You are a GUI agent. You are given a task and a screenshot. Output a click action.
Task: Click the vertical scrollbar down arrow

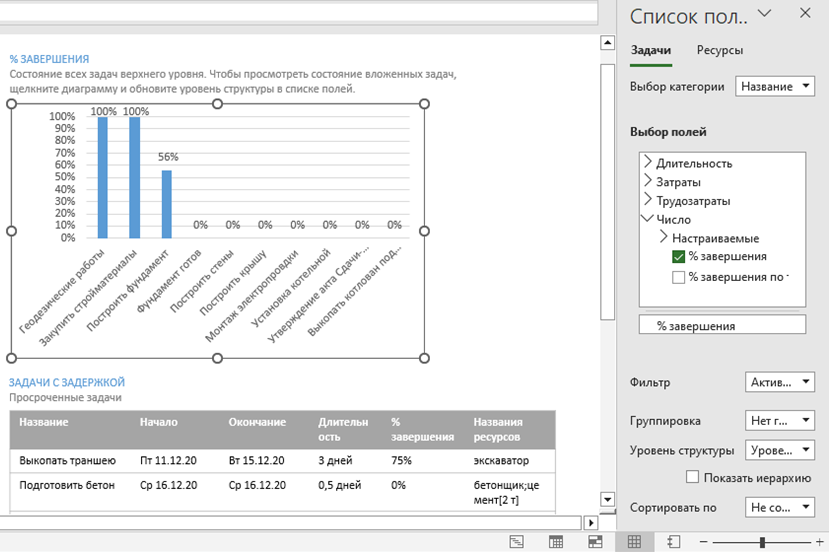click(607, 499)
